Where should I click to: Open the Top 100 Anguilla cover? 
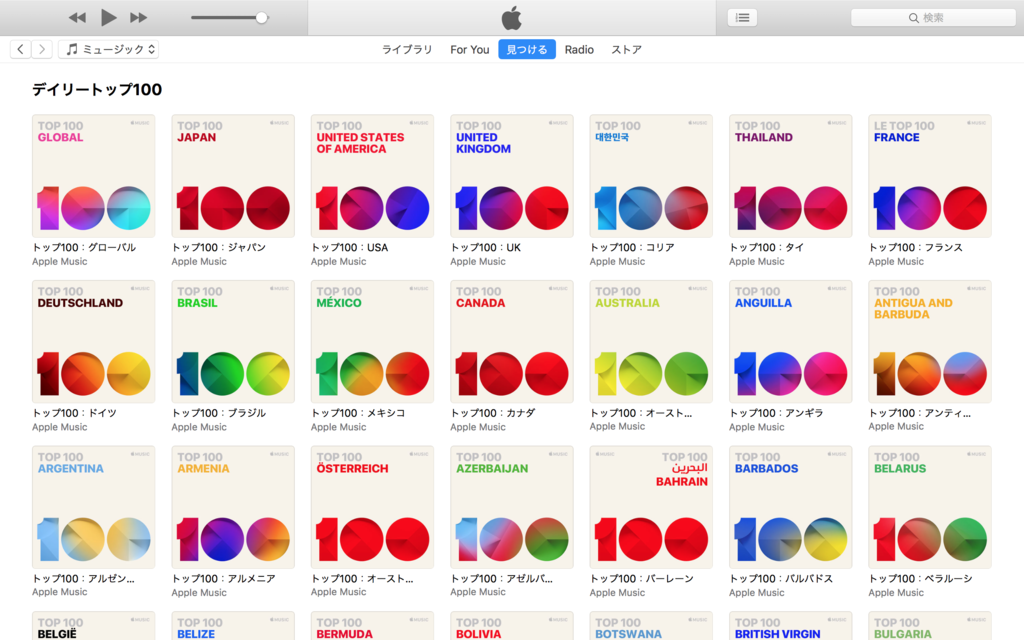(x=791, y=342)
